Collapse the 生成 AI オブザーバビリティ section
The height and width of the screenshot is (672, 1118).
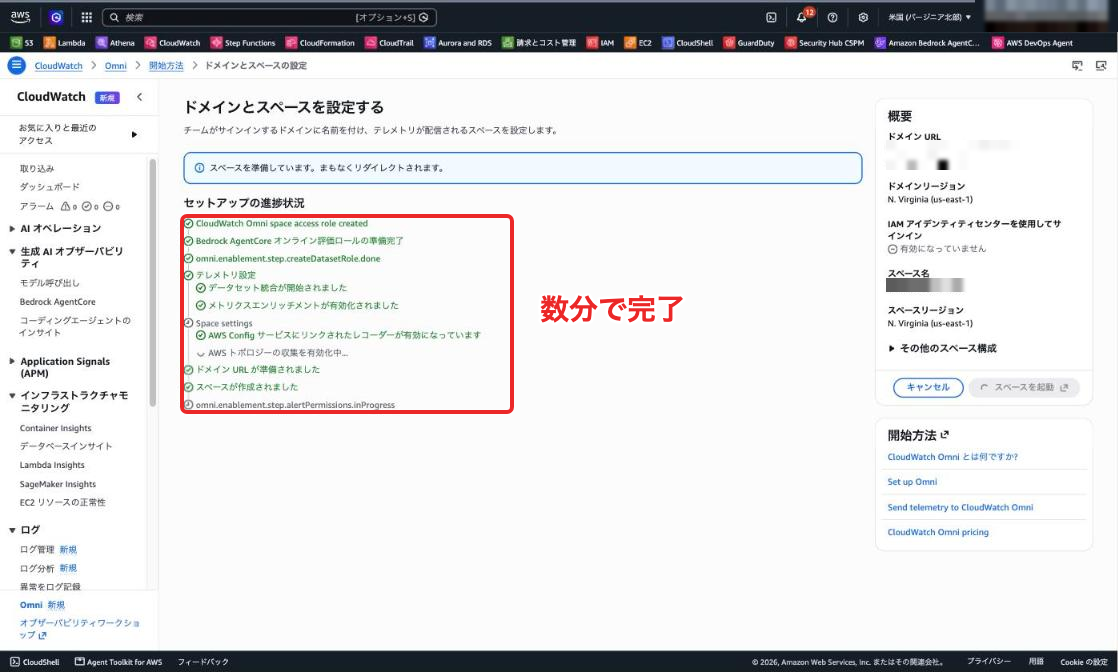[12, 251]
